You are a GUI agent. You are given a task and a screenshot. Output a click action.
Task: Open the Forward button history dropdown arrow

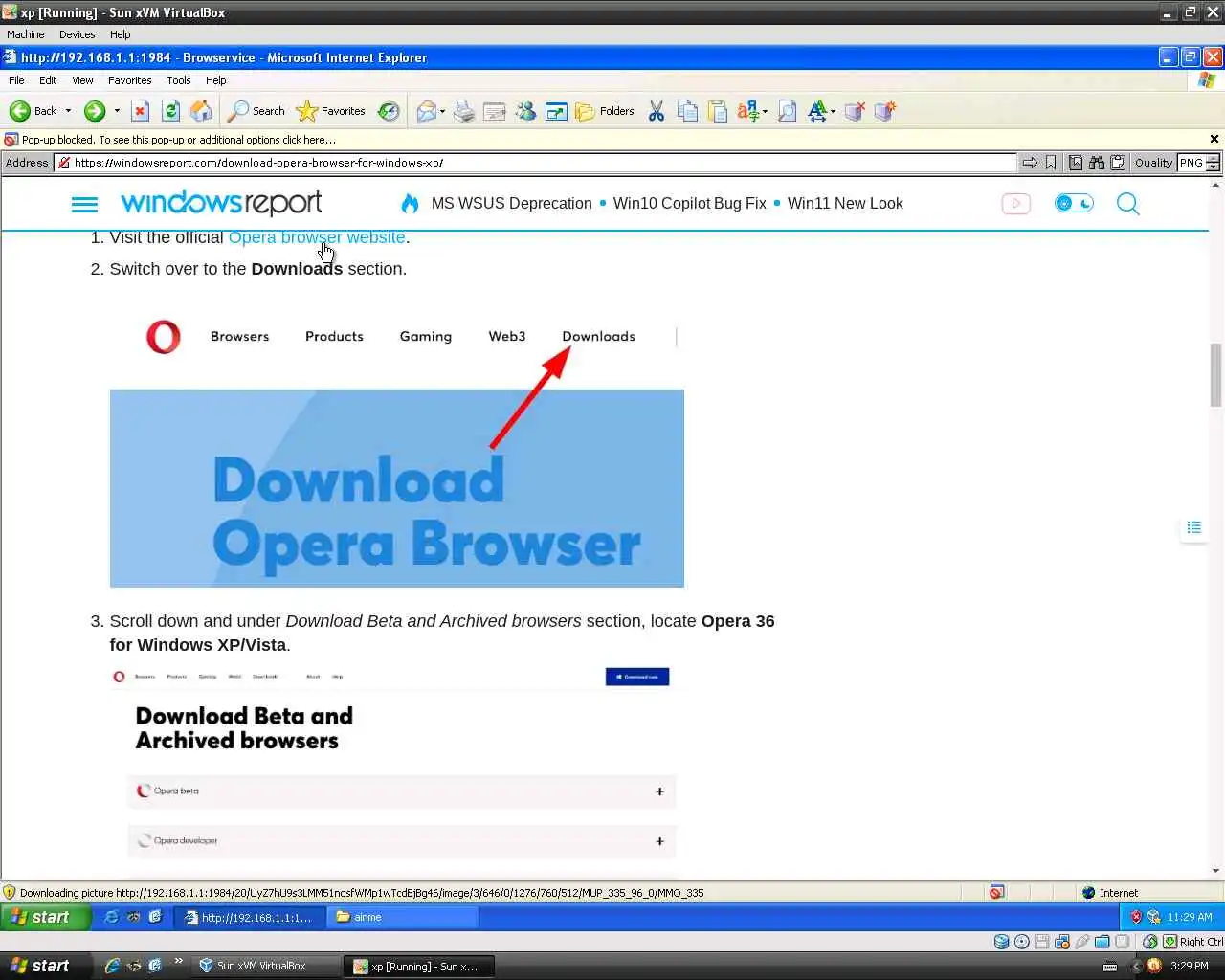pyautogui.click(x=117, y=111)
